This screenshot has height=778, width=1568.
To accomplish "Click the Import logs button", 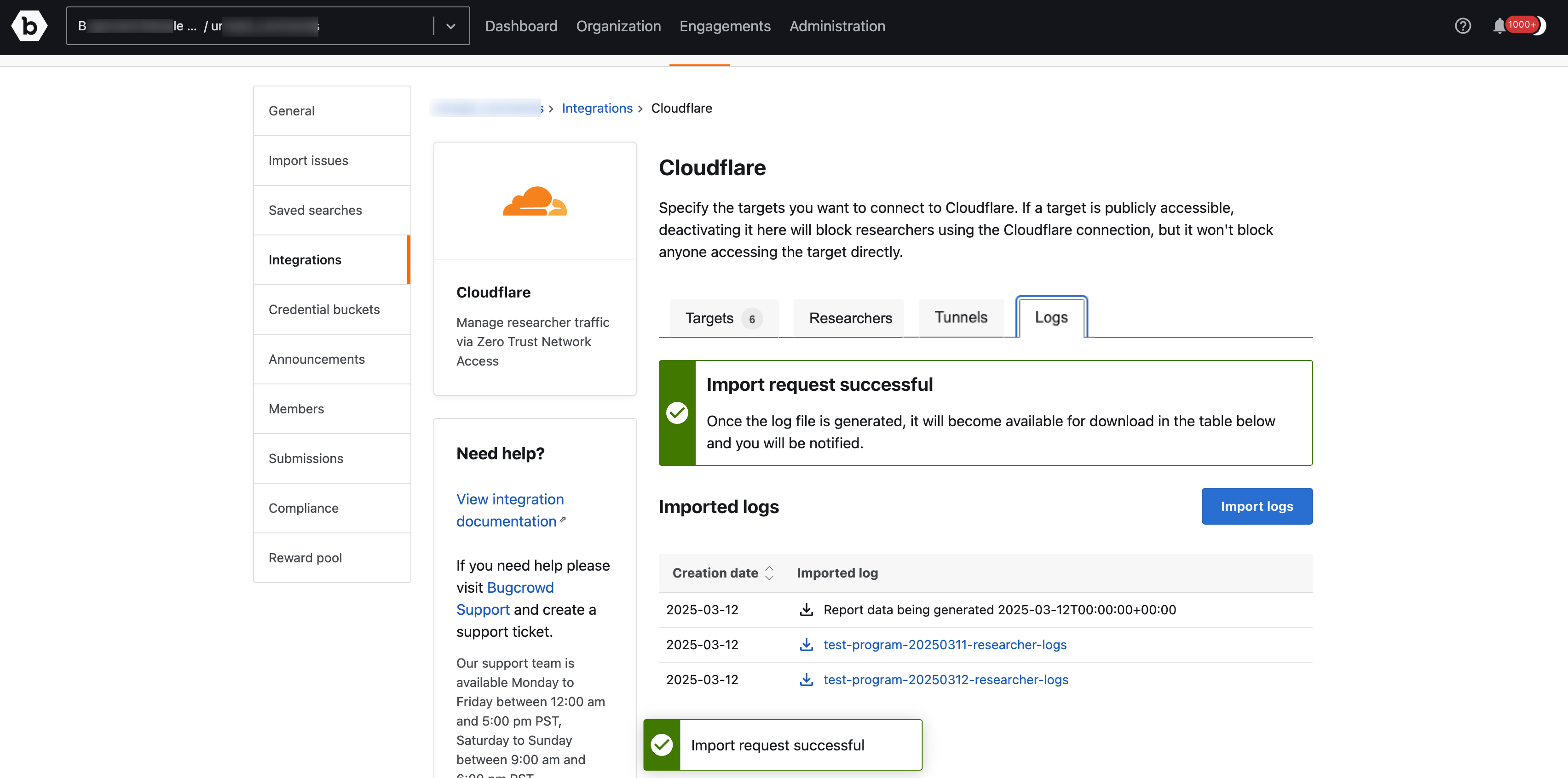I will tap(1257, 506).
